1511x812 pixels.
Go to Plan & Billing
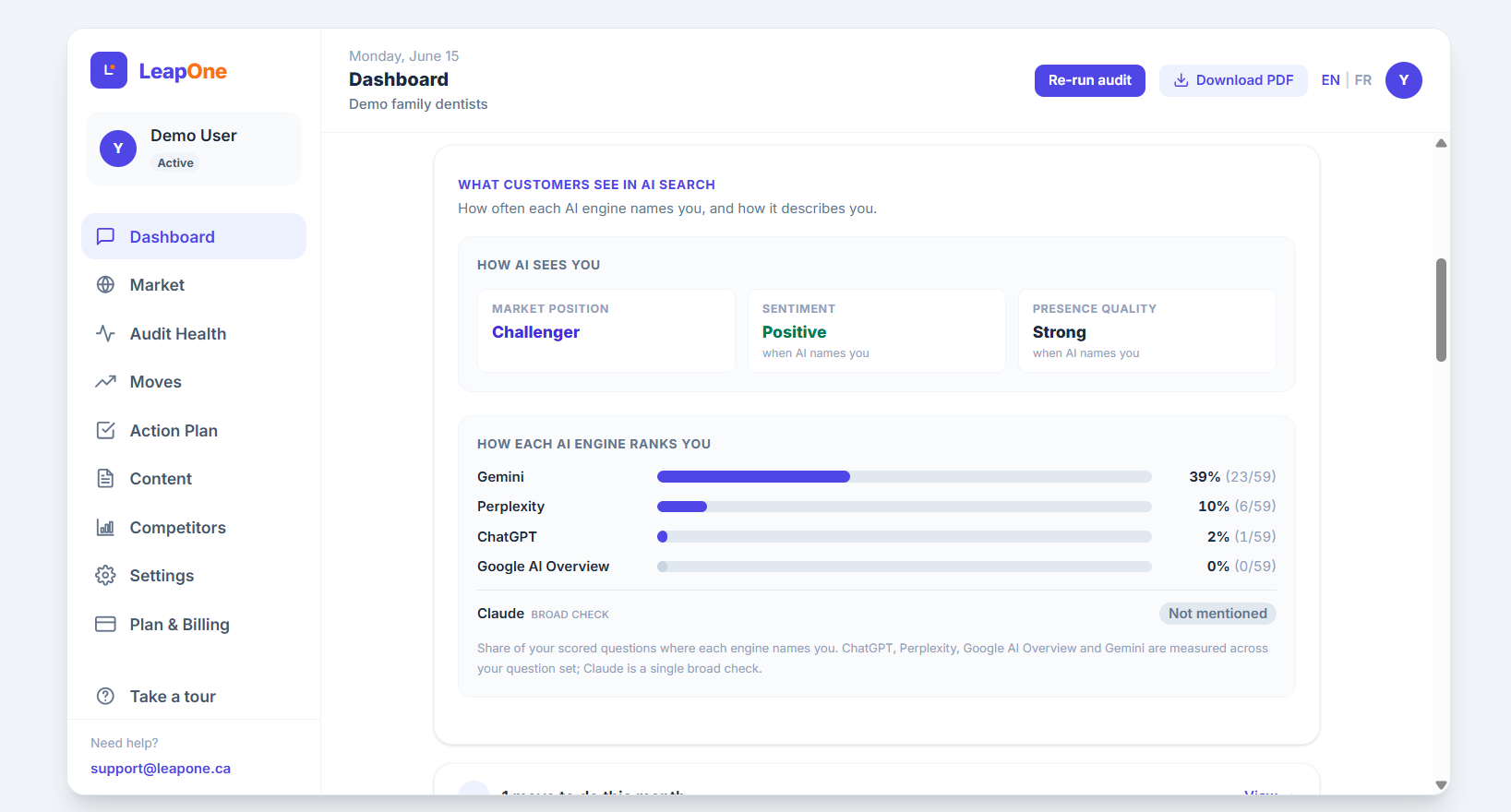194,624
